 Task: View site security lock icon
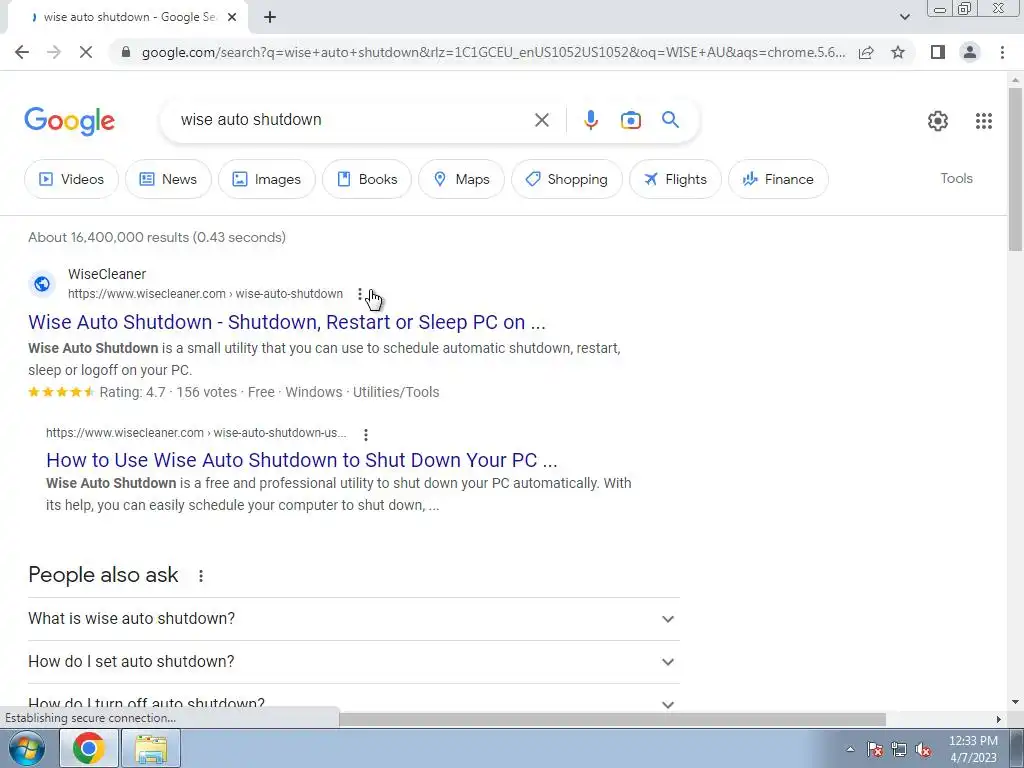tap(126, 52)
